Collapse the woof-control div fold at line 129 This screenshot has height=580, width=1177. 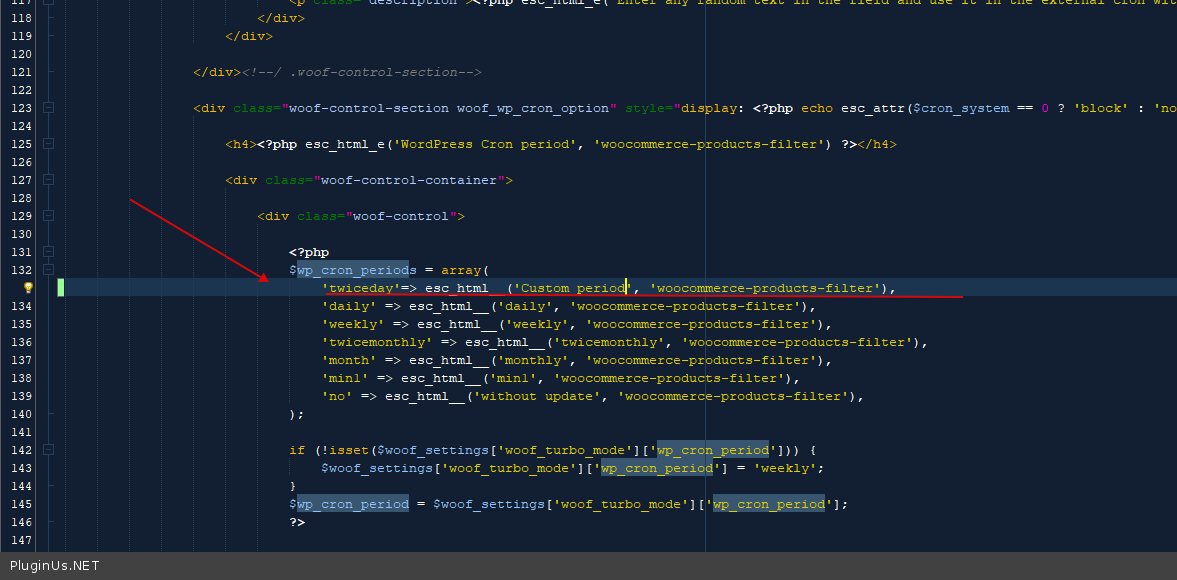[x=48, y=216]
